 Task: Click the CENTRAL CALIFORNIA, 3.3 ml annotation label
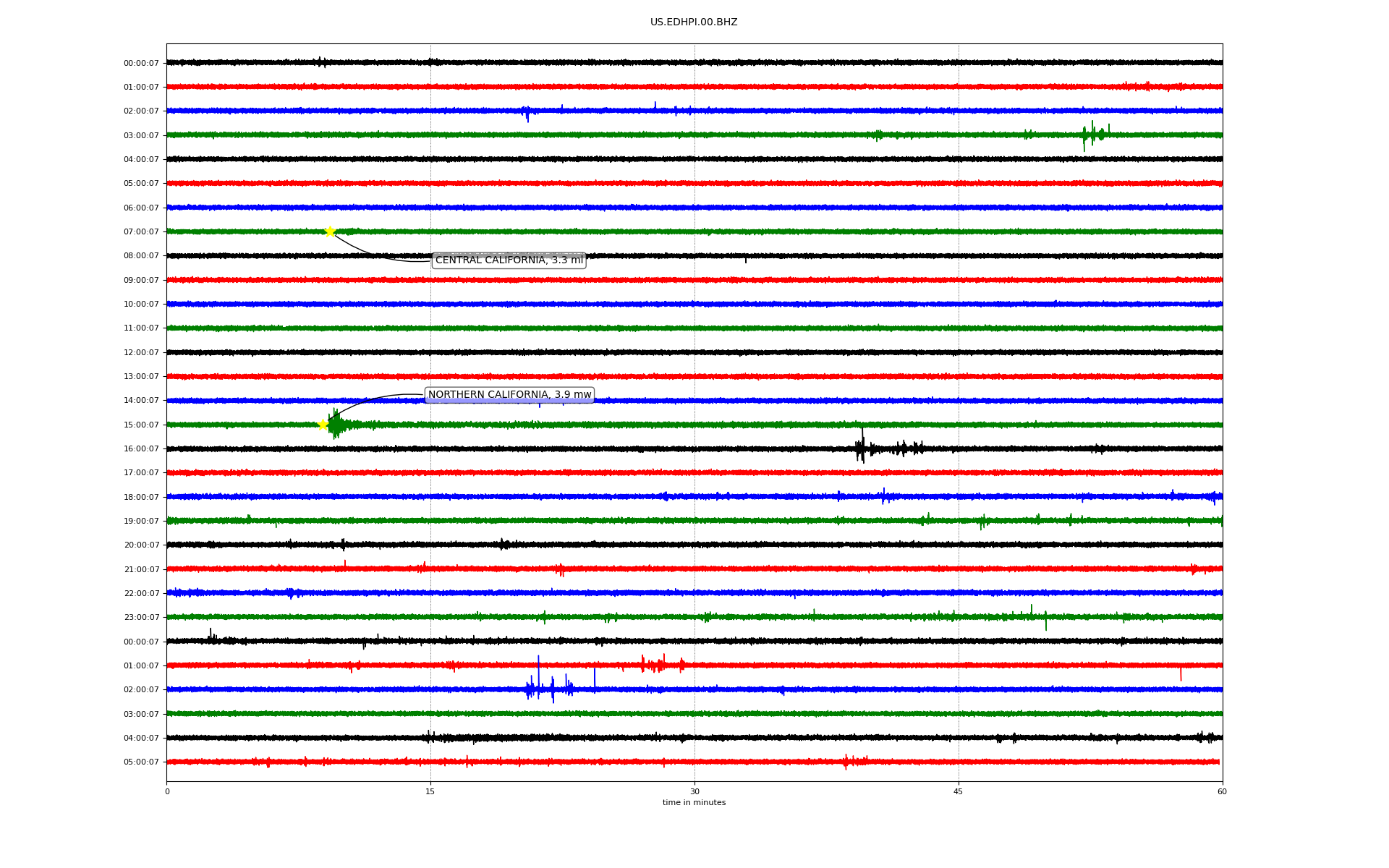click(x=509, y=260)
